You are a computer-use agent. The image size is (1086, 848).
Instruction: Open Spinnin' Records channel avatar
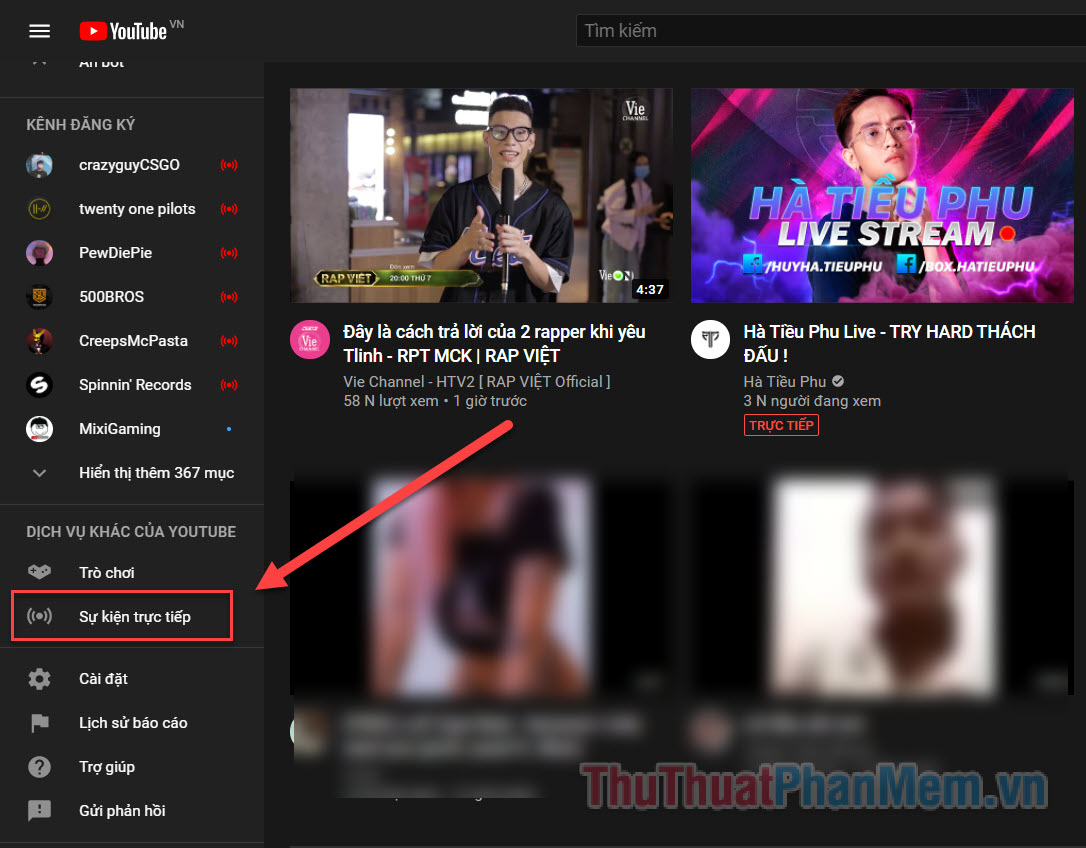39,385
